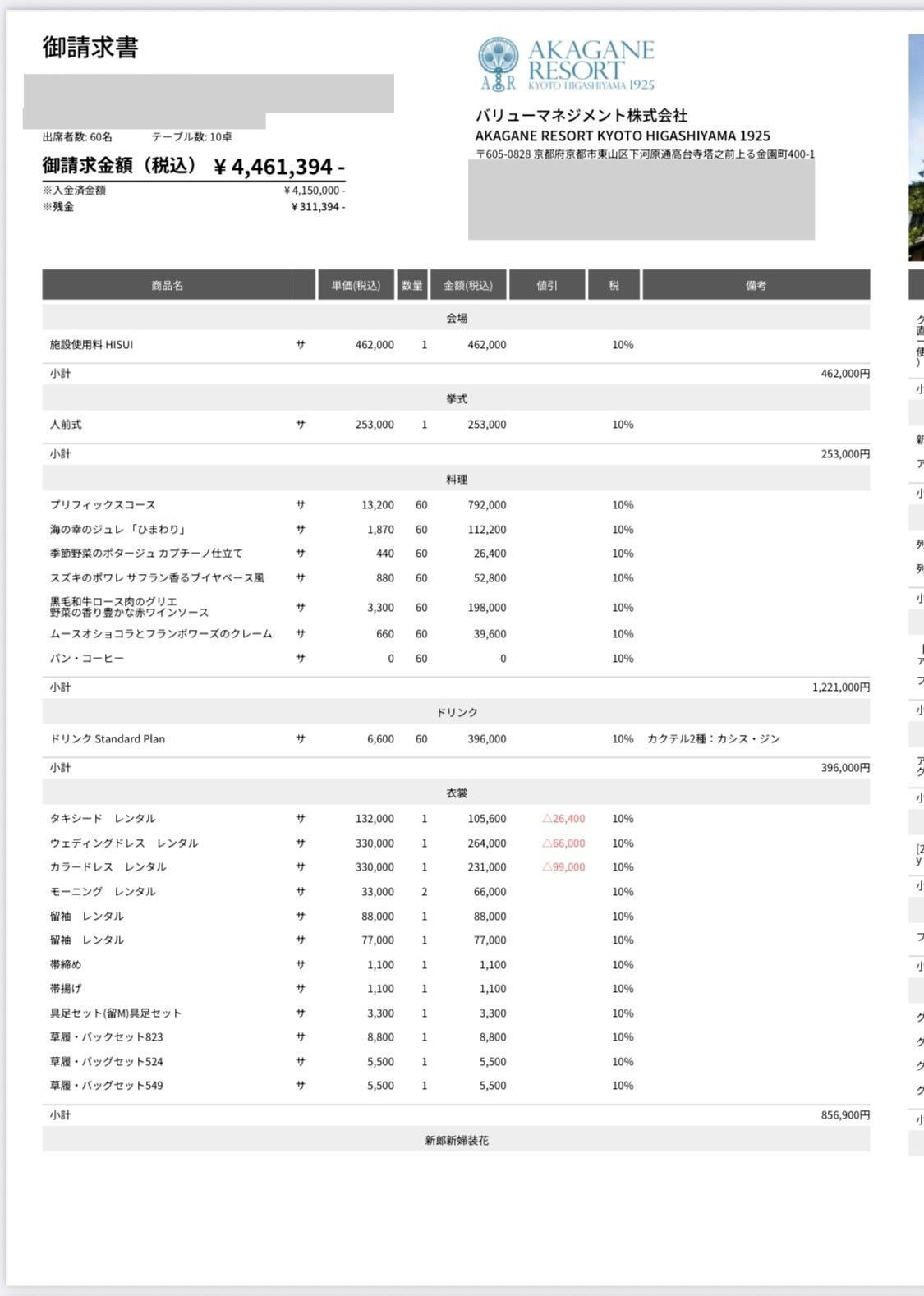
Task: Click the photo thumbnail at top right
Action: [x=916, y=148]
